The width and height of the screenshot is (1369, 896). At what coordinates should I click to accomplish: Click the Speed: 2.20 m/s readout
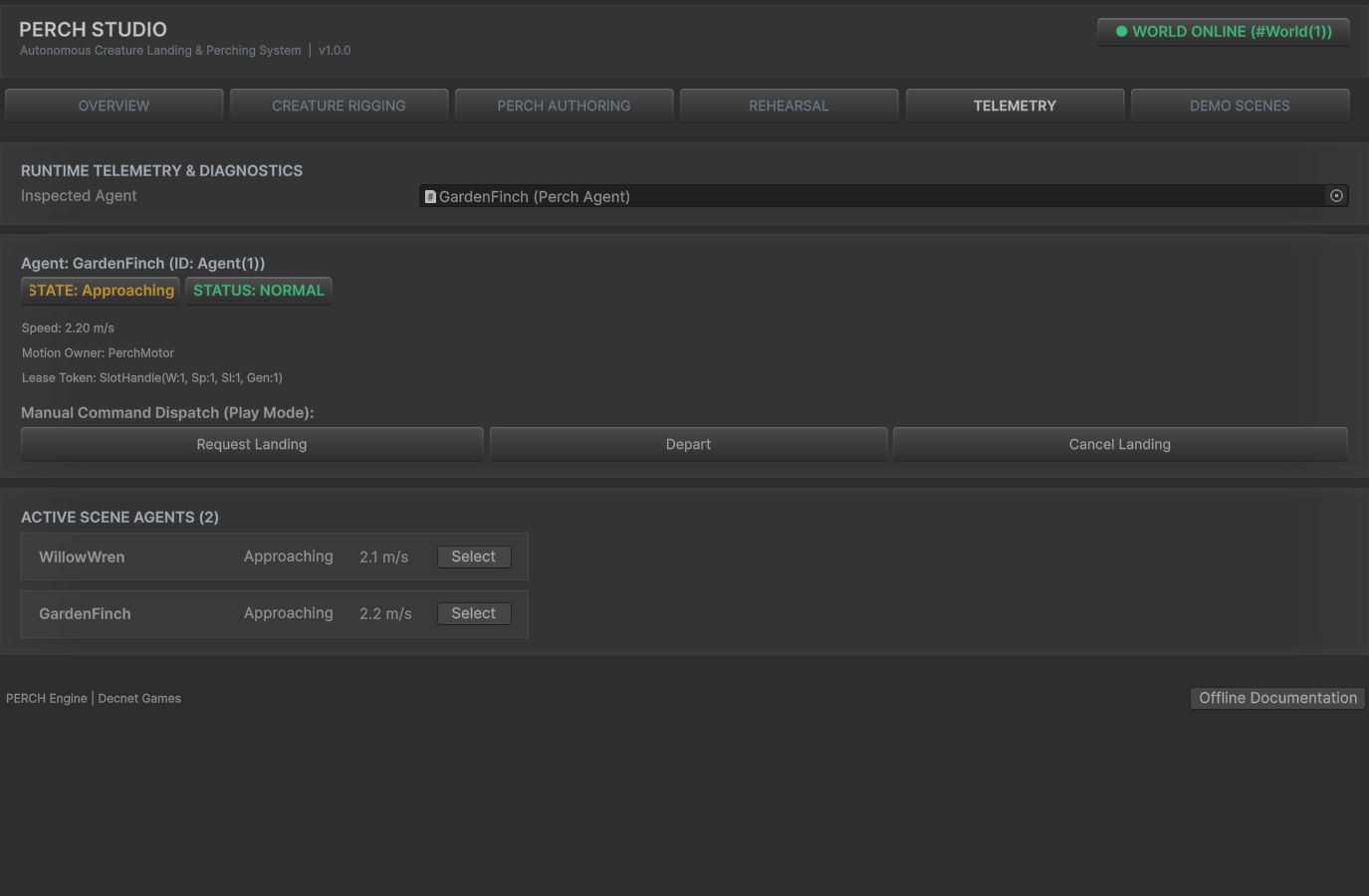[x=68, y=328]
